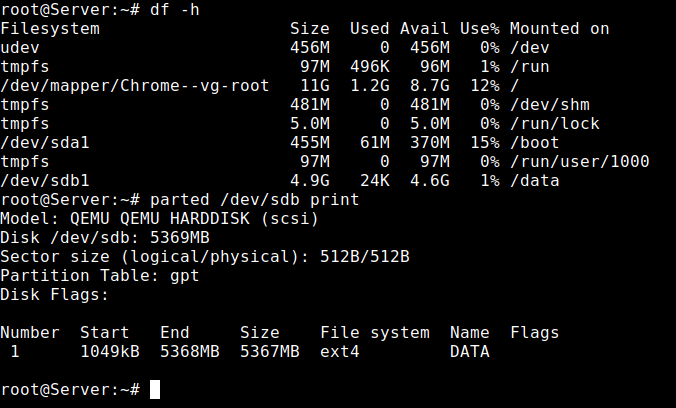Click the terminal cursor block at the prompt
The height and width of the screenshot is (408, 676).
155,389
